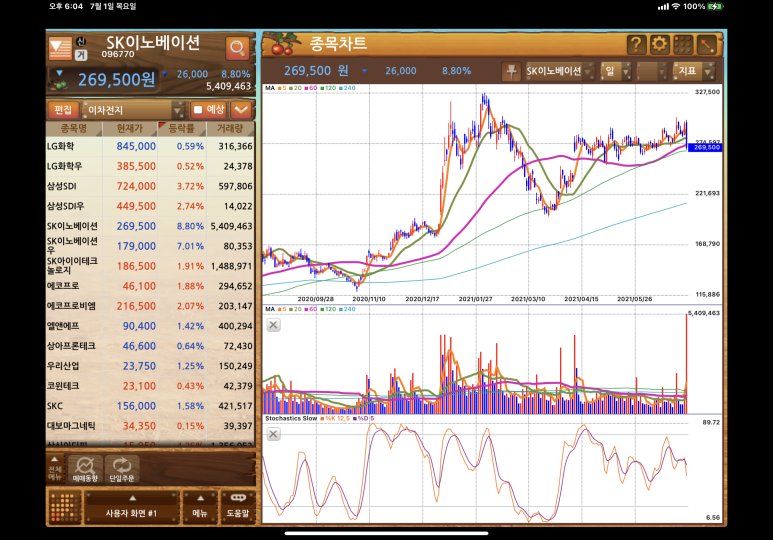Click the 종목차트 panel title

[338, 44]
